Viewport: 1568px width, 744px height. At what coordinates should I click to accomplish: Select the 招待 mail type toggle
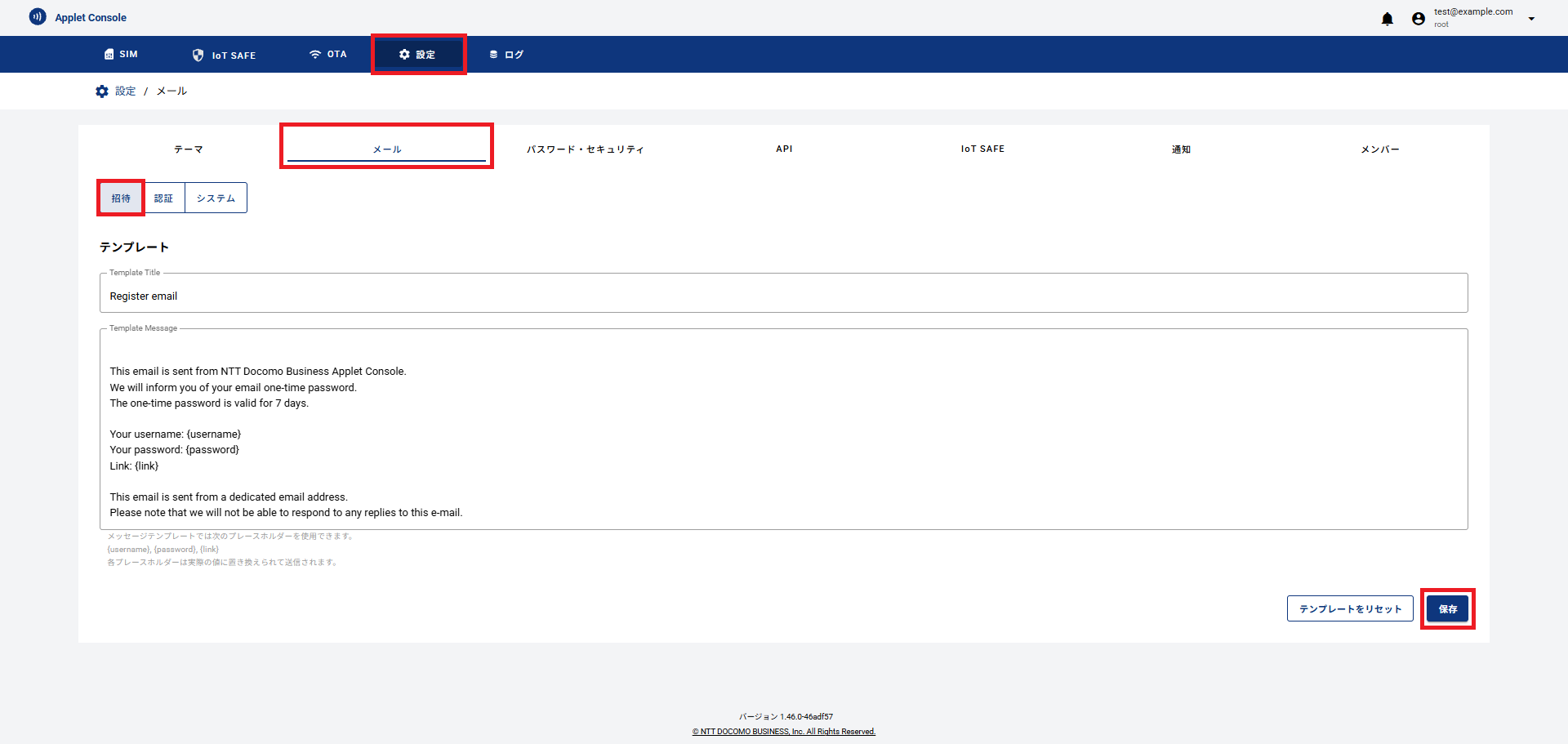121,198
